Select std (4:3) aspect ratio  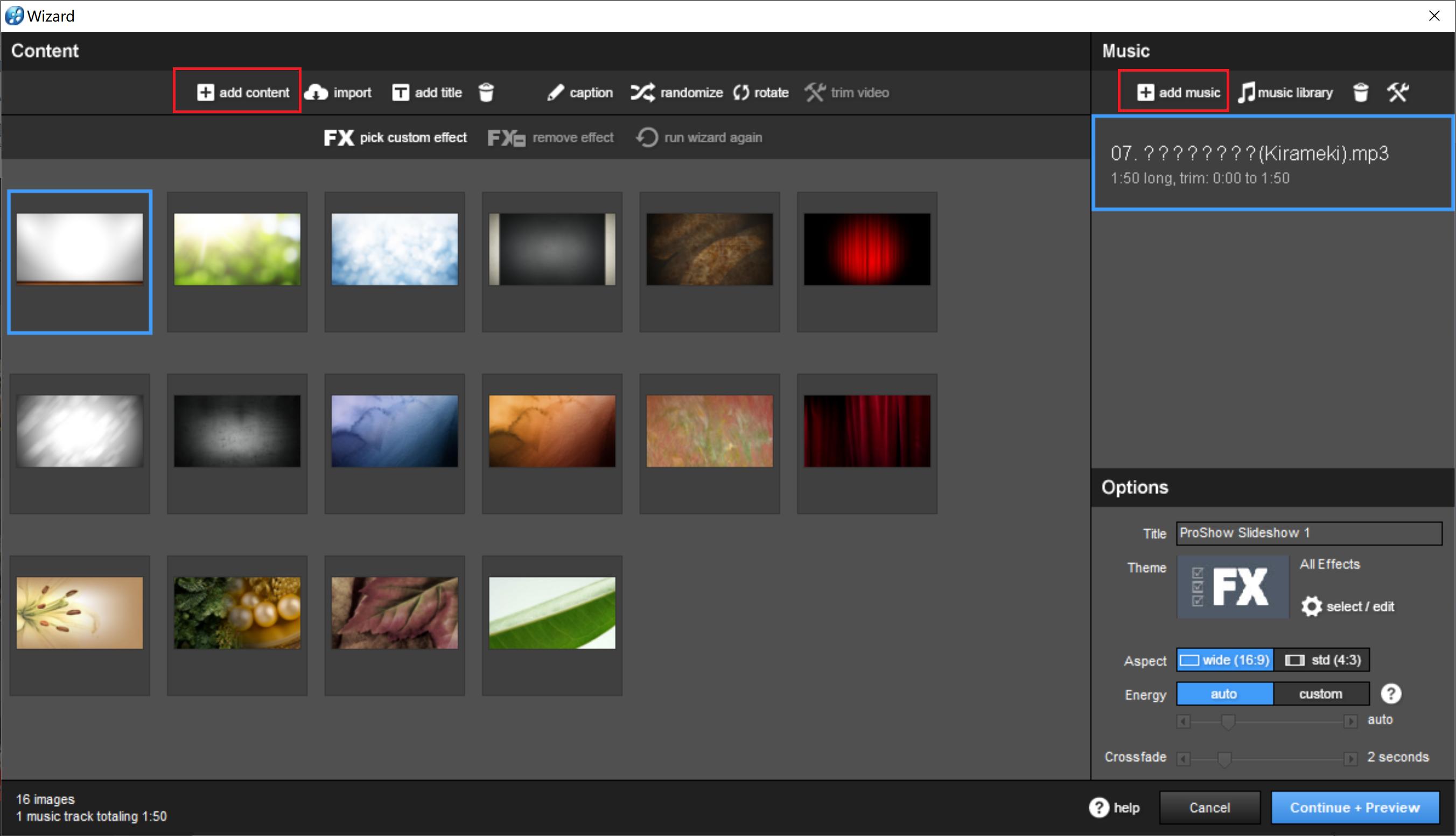[1323, 660]
